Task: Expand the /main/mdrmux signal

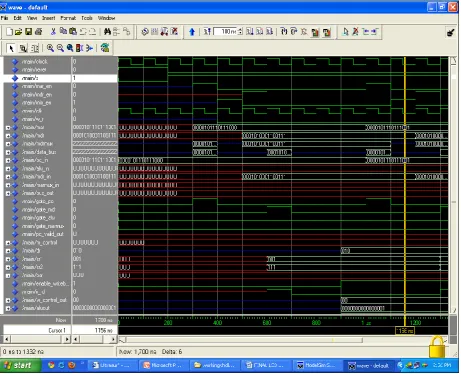Action: click(8, 144)
